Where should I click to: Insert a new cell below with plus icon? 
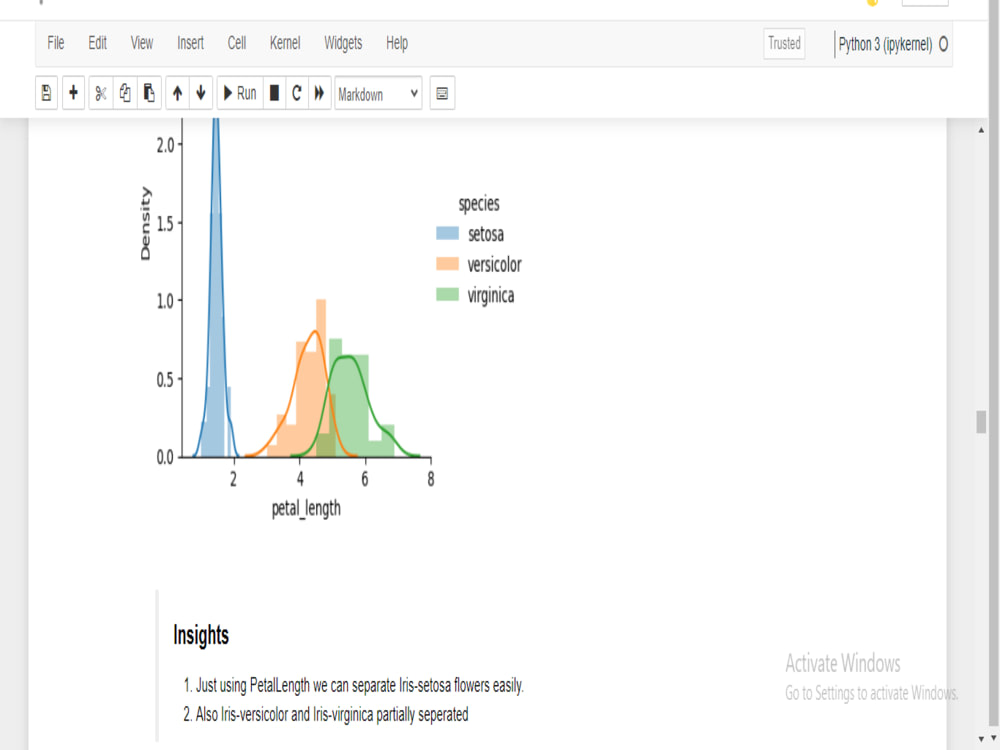[72, 92]
